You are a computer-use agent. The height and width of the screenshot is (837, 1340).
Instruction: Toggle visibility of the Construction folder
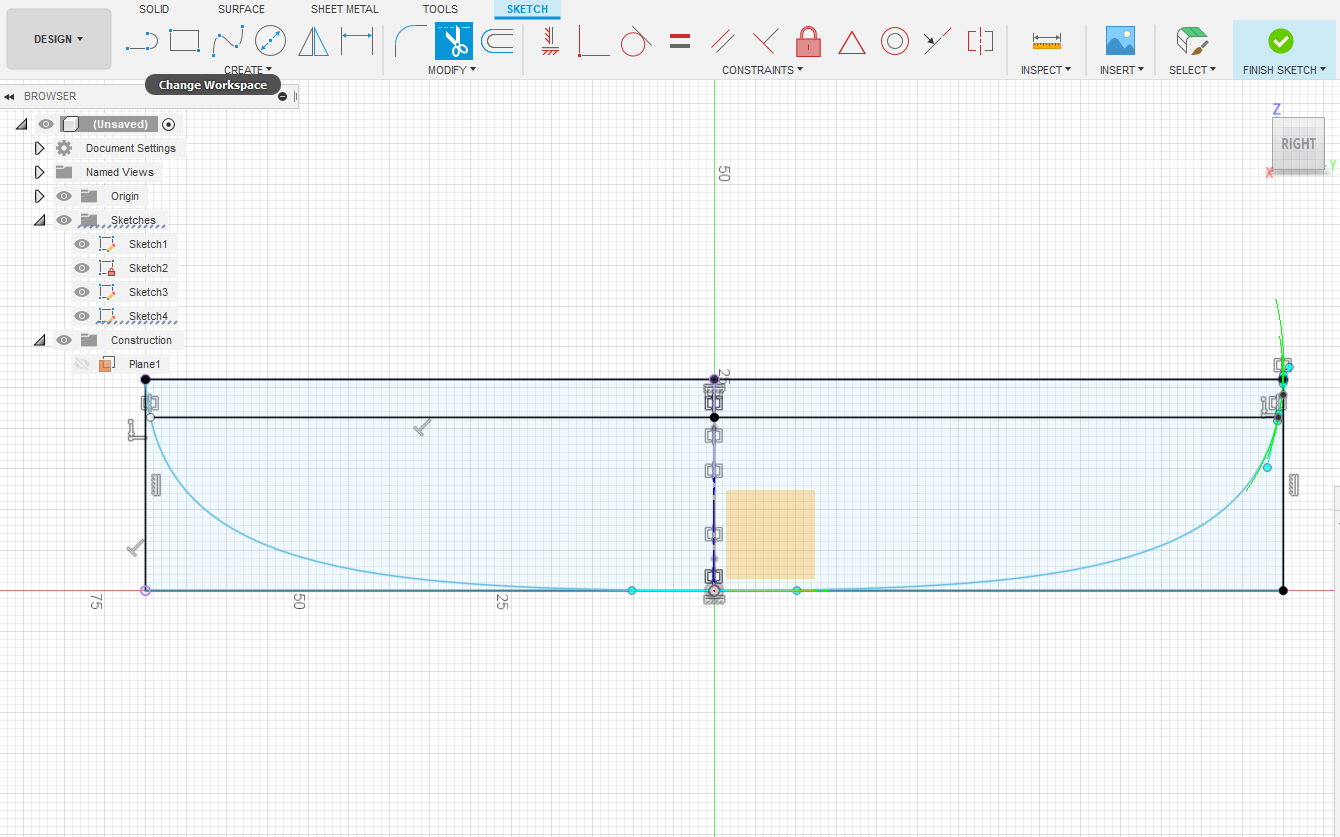[64, 340]
